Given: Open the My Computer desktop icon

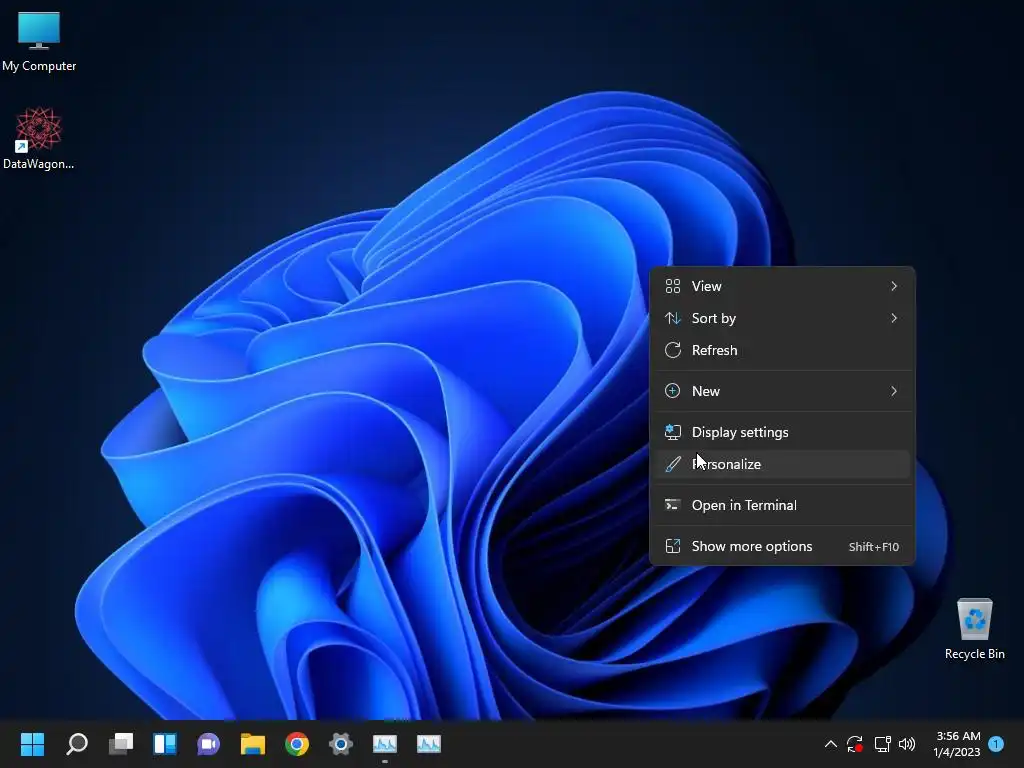Looking at the screenshot, I should tap(39, 41).
